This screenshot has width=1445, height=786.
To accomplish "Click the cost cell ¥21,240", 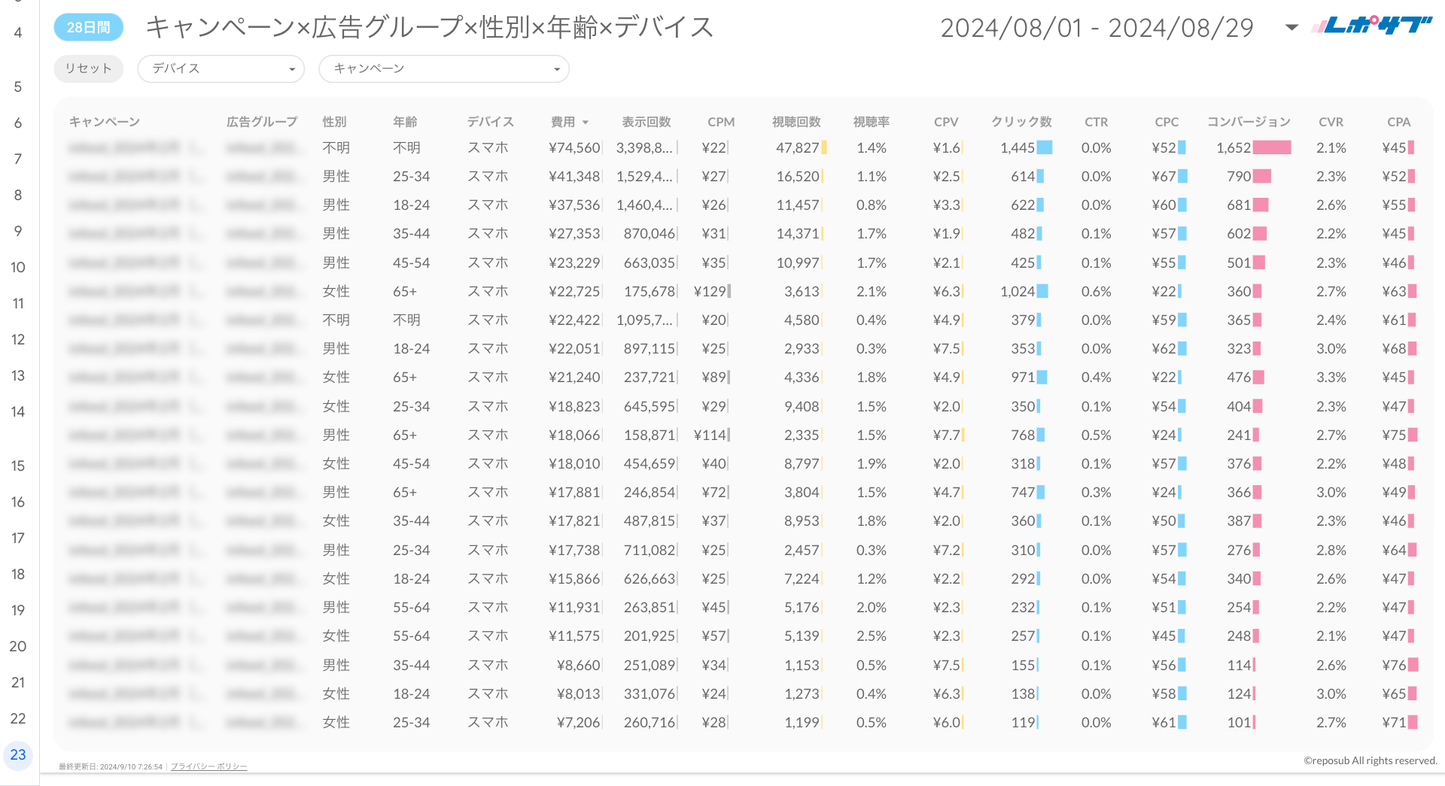I will [x=575, y=378].
